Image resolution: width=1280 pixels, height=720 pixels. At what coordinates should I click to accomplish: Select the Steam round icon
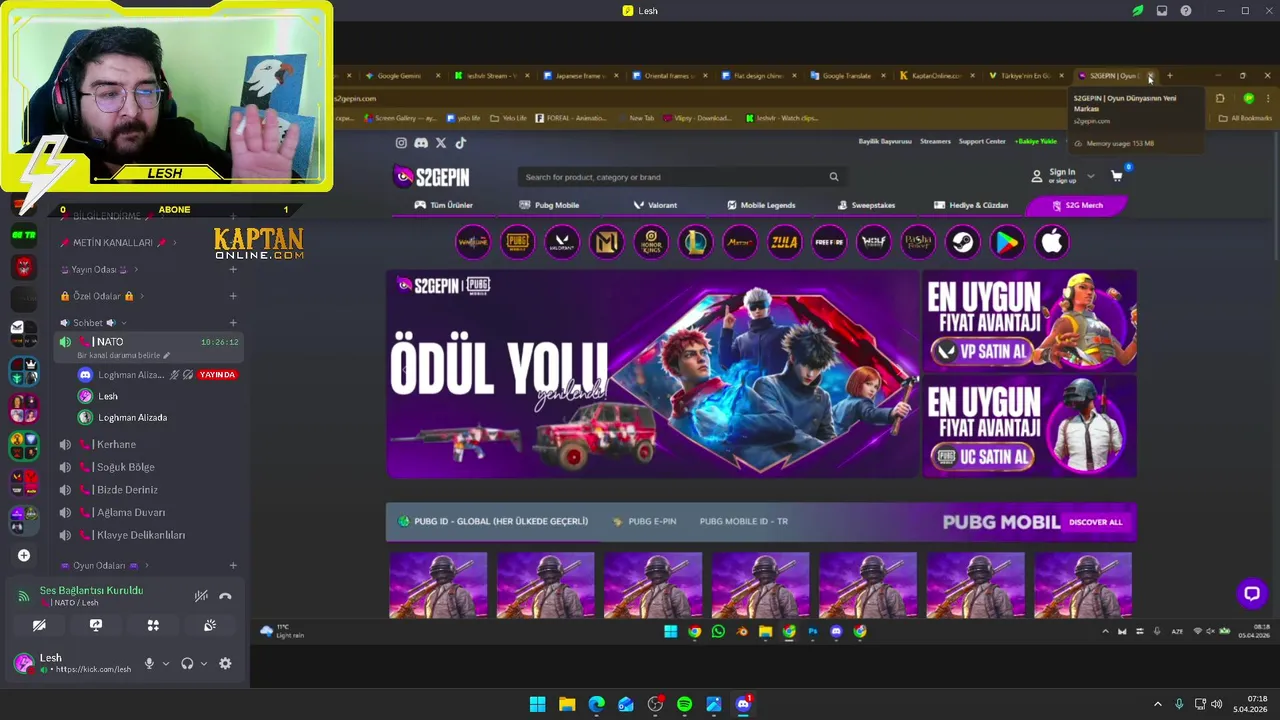[963, 242]
